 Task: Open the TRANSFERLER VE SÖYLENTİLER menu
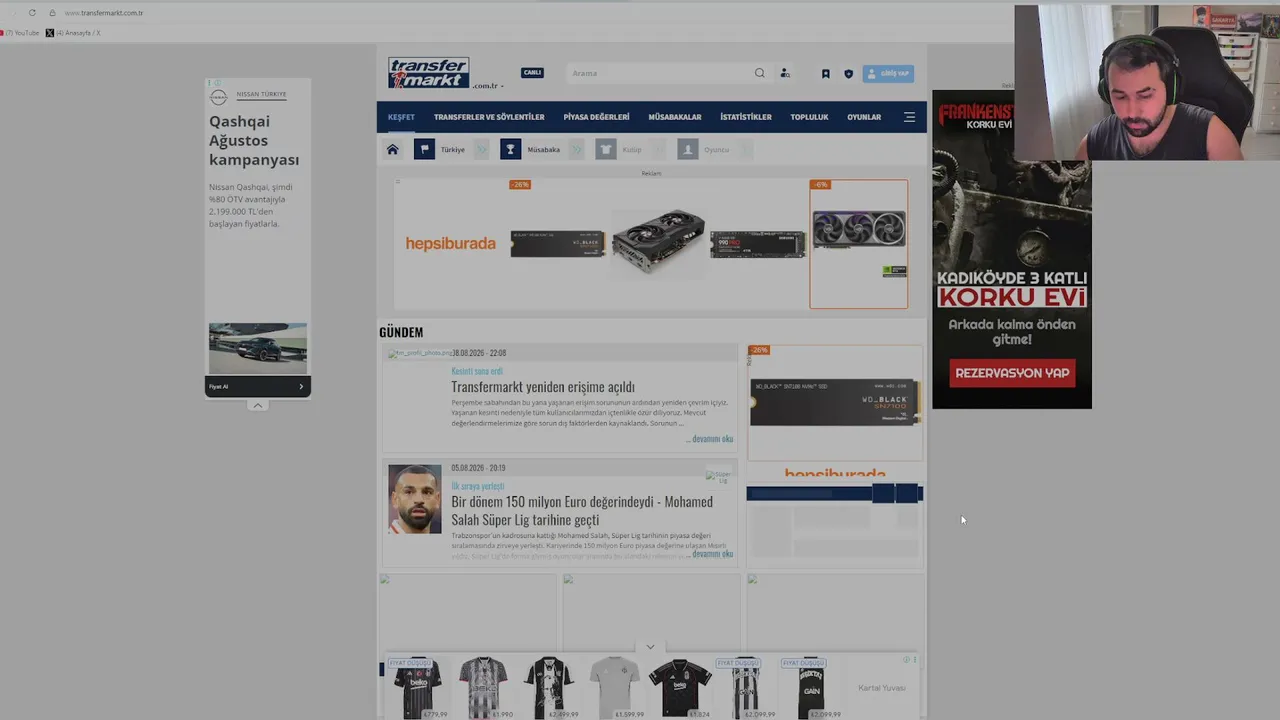click(x=489, y=117)
